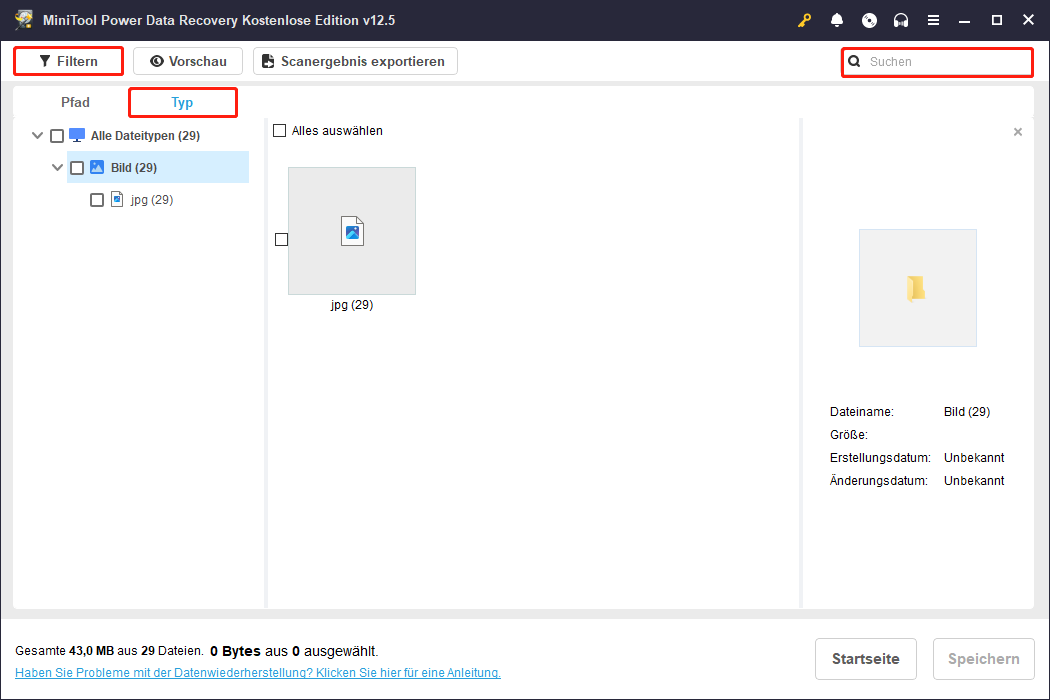Screen dimensions: 1050x700
Task: Click the 'Bild (29)' file name value
Action: pyautogui.click(x=966, y=411)
